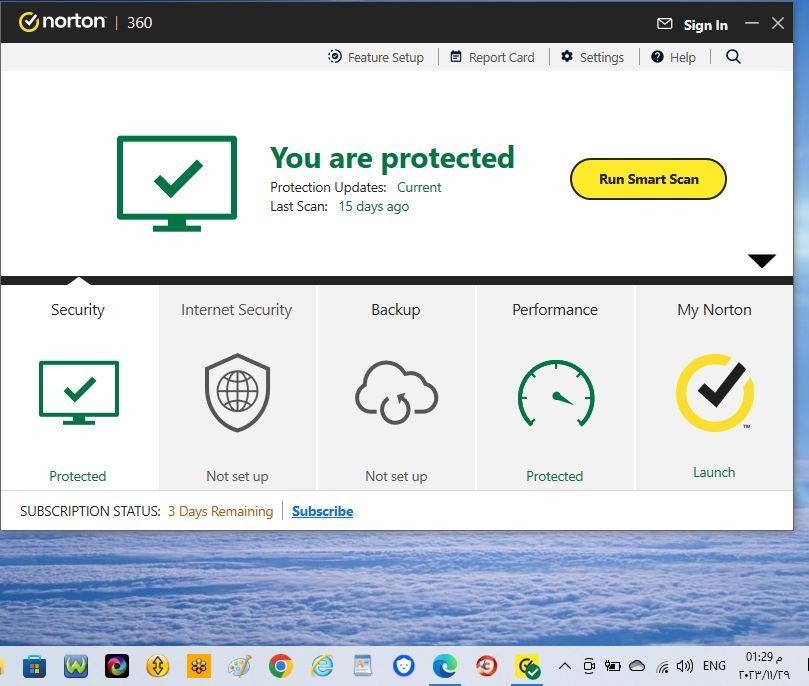Image resolution: width=809 pixels, height=686 pixels.
Task: Open the volume speaker tray icon
Action: (685, 666)
